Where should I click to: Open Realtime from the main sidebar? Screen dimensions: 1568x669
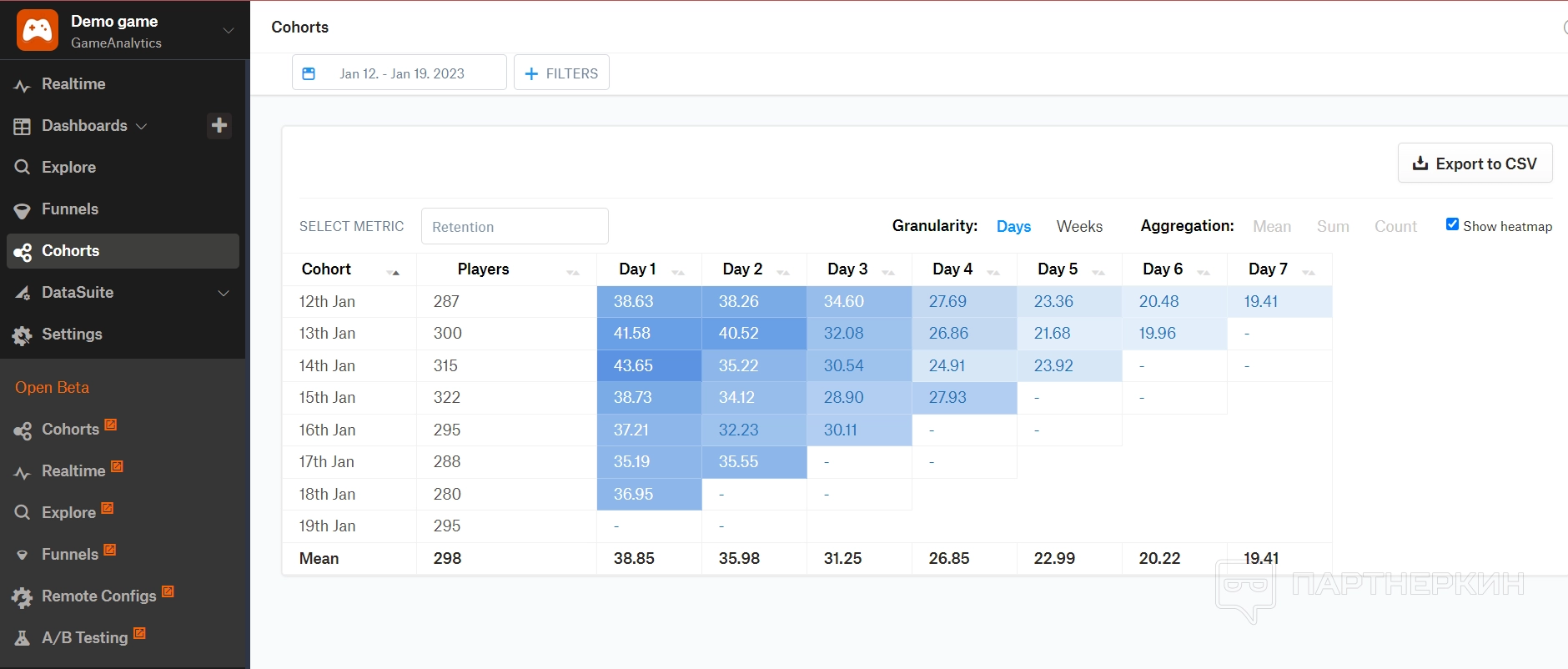[x=73, y=84]
